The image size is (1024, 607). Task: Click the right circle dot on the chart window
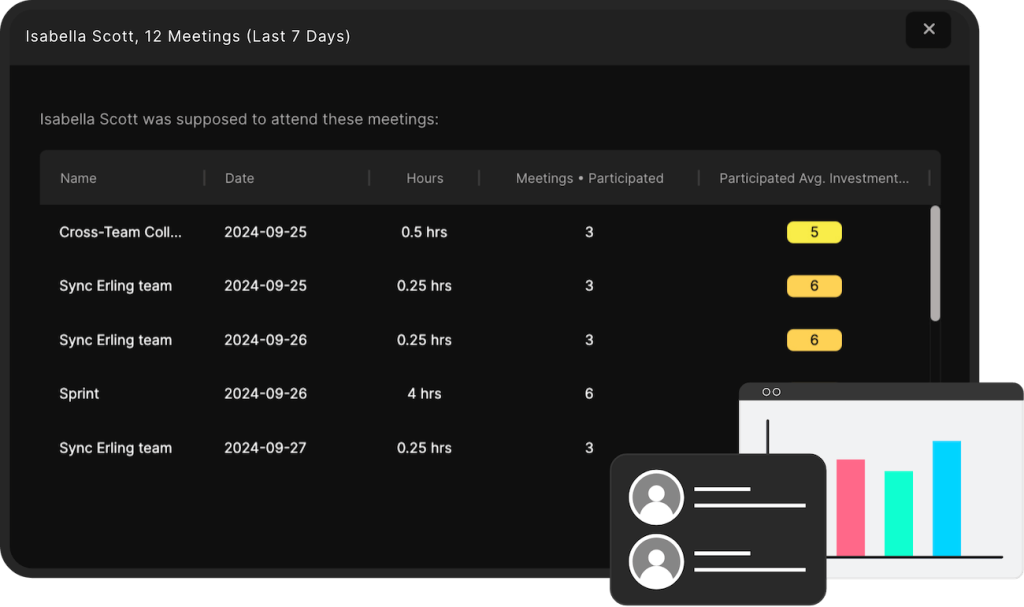[x=776, y=393]
